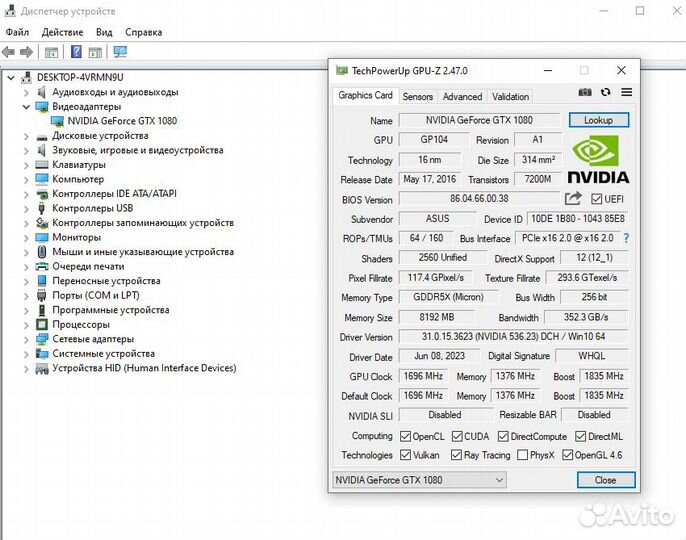
Task: Open the Действие menu
Action: (62, 32)
